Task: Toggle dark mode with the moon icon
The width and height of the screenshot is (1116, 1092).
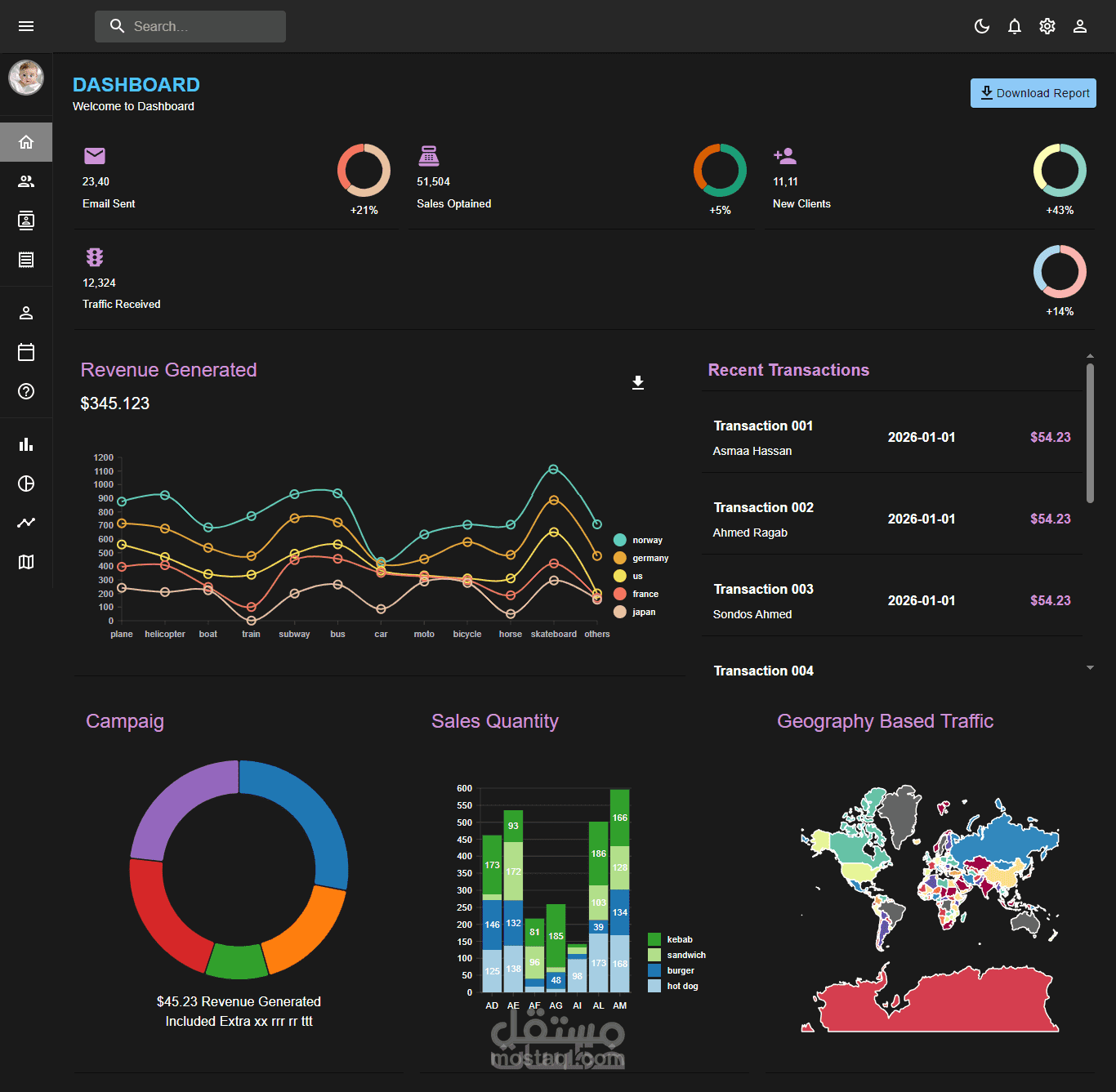Action: (981, 26)
